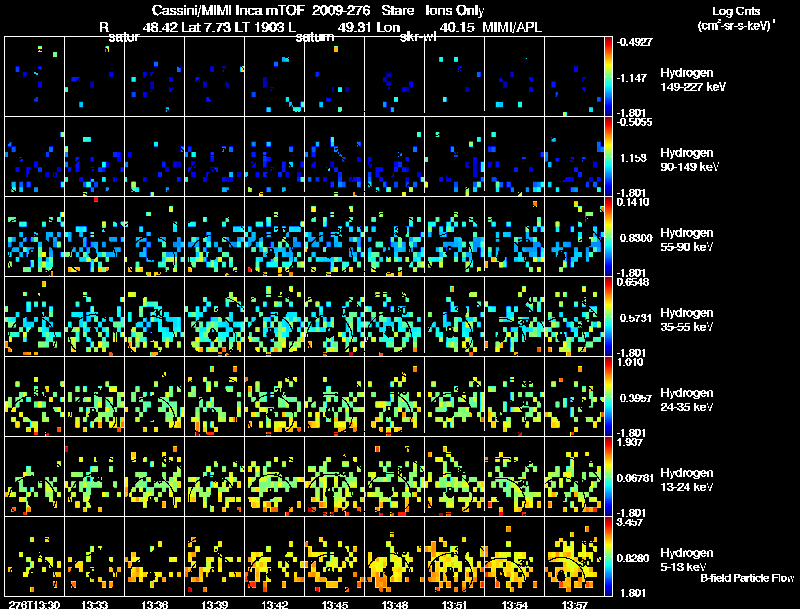Click the '40.15' longitude value

457,27
